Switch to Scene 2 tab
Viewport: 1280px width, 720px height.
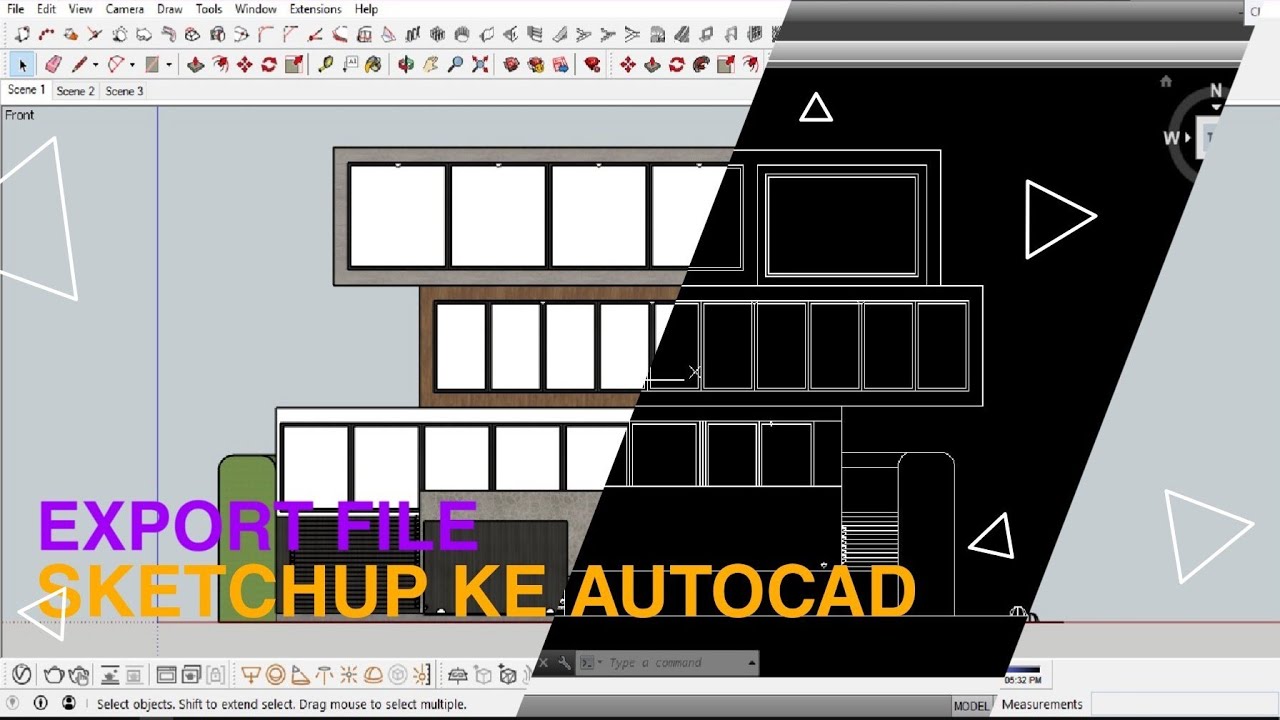point(75,91)
